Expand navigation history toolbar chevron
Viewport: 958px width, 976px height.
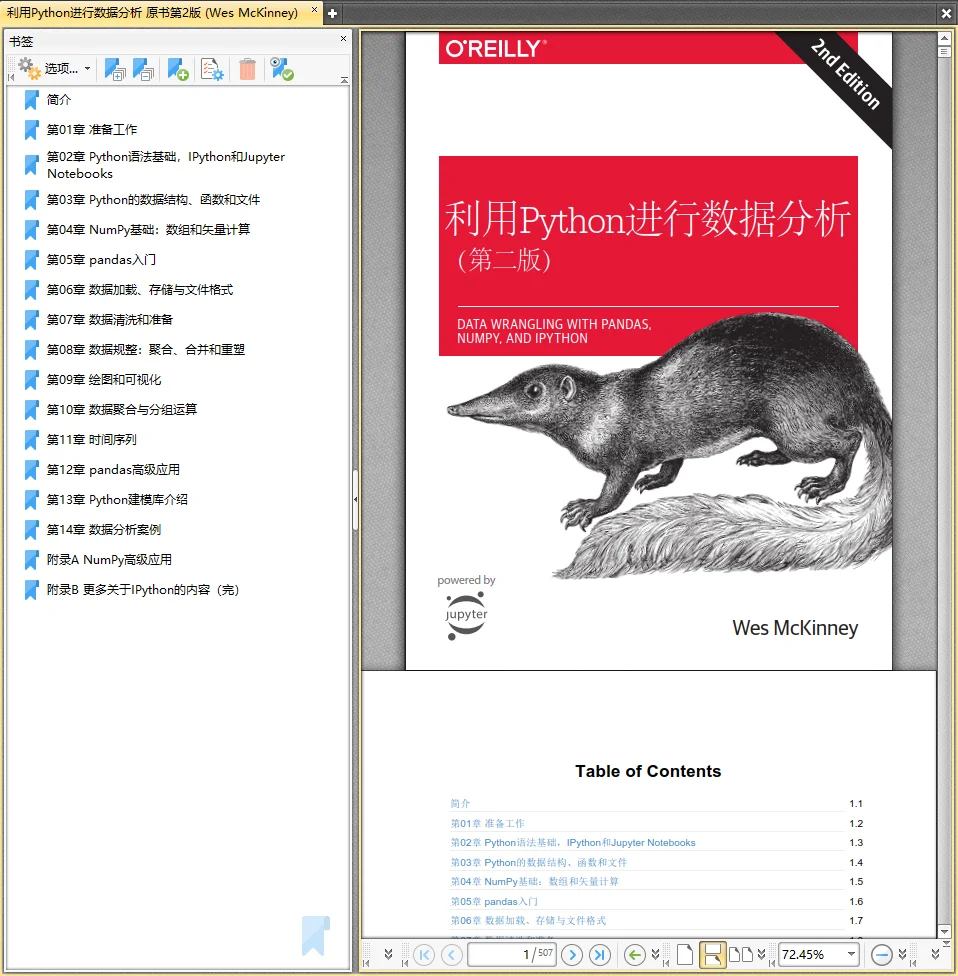(x=655, y=954)
